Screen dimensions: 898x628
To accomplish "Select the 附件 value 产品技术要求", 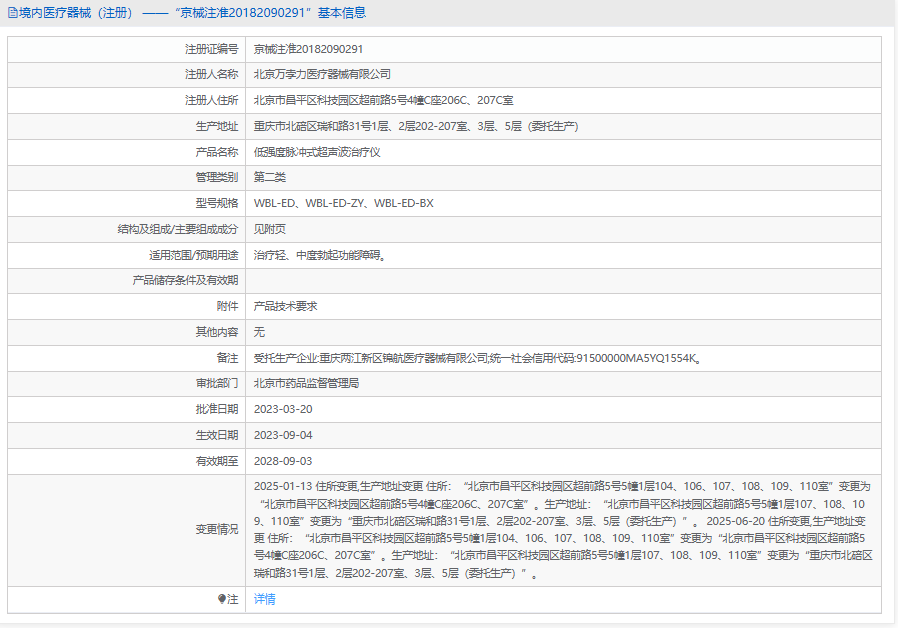I will tap(286, 306).
